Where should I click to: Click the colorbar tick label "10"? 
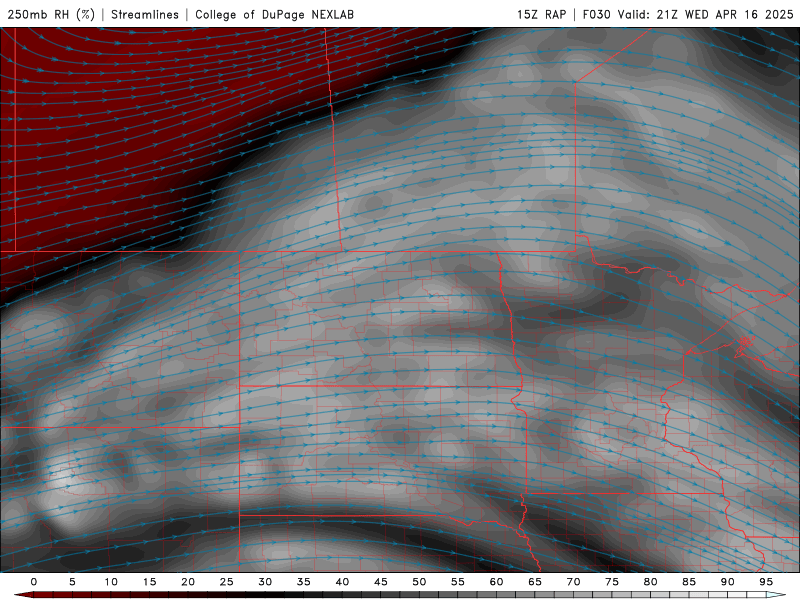[x=111, y=582]
